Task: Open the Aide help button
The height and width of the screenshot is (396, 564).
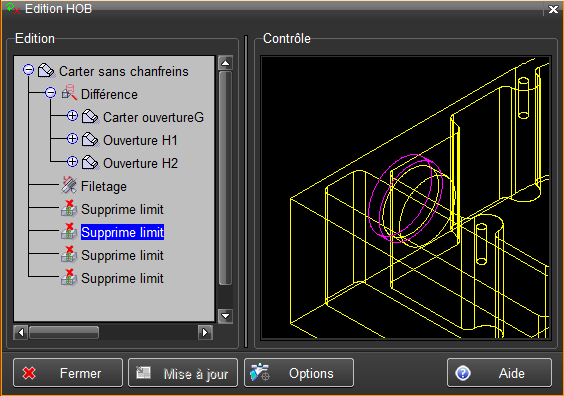Action: tap(499, 373)
